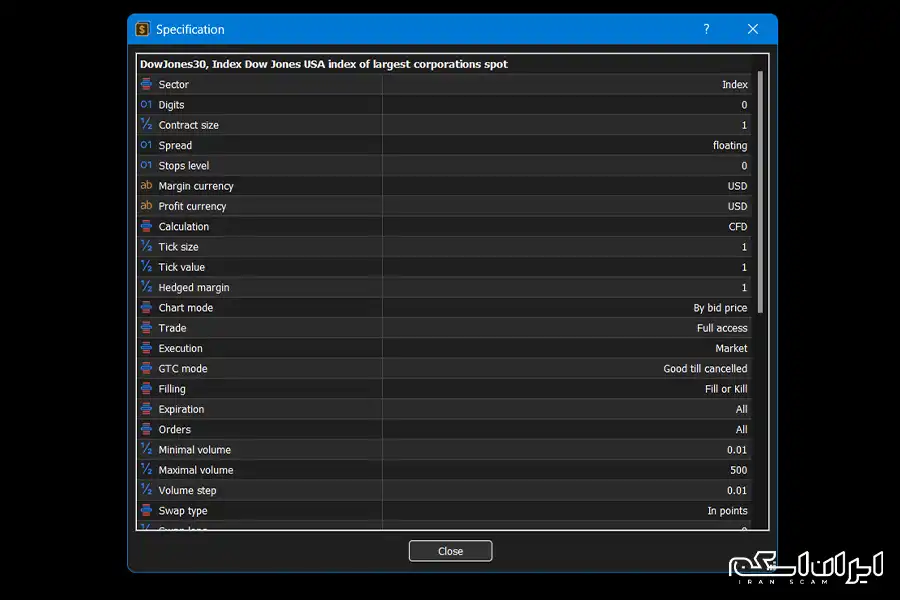
Task: Click the Swap type row icon
Action: tap(146, 510)
